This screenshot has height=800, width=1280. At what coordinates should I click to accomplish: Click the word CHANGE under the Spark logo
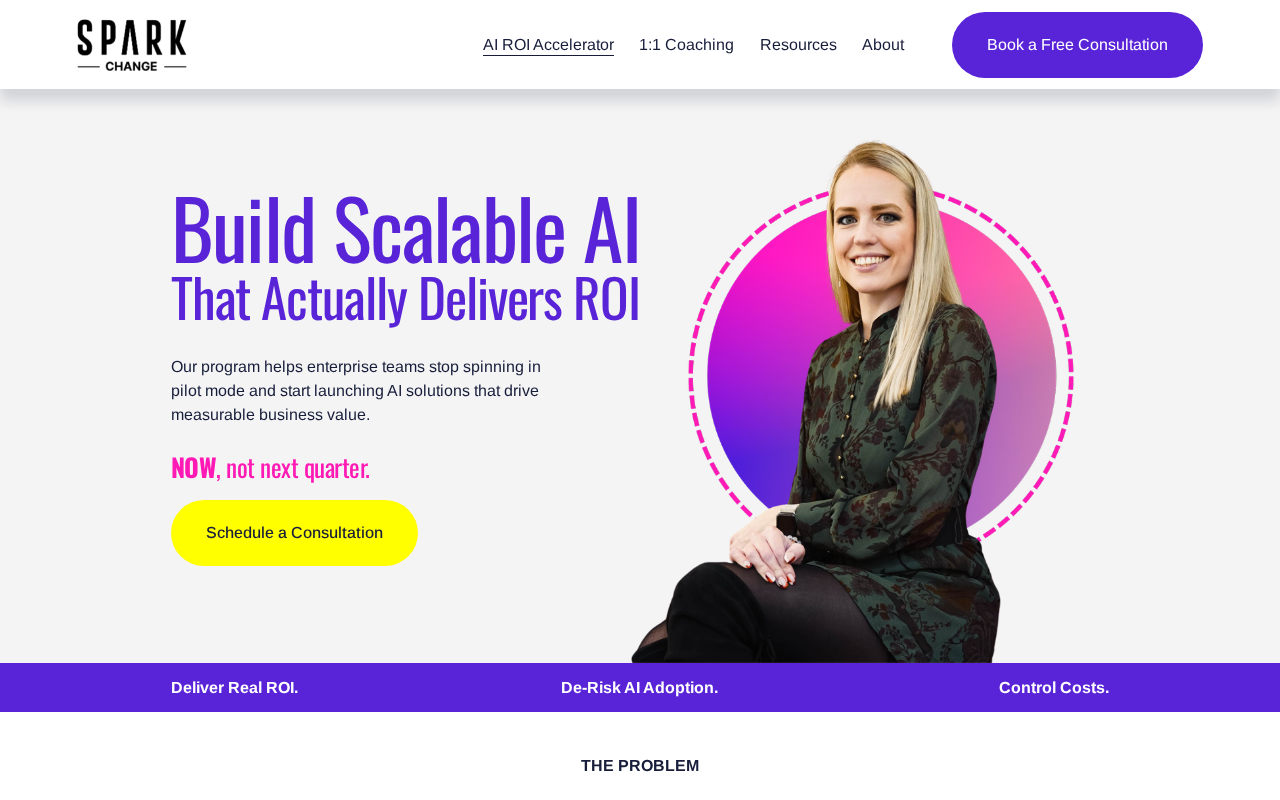point(132,66)
